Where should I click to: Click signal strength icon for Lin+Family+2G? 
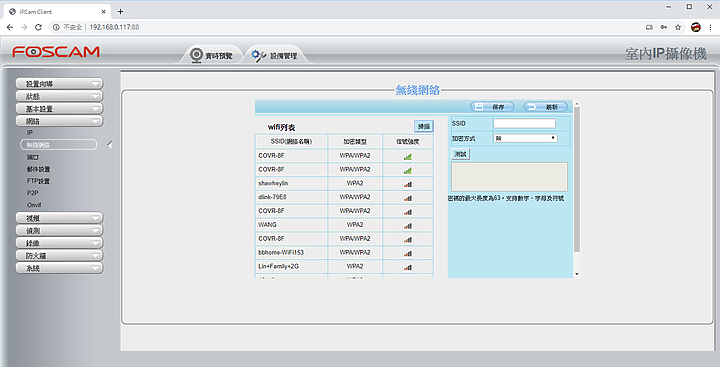tap(408, 267)
